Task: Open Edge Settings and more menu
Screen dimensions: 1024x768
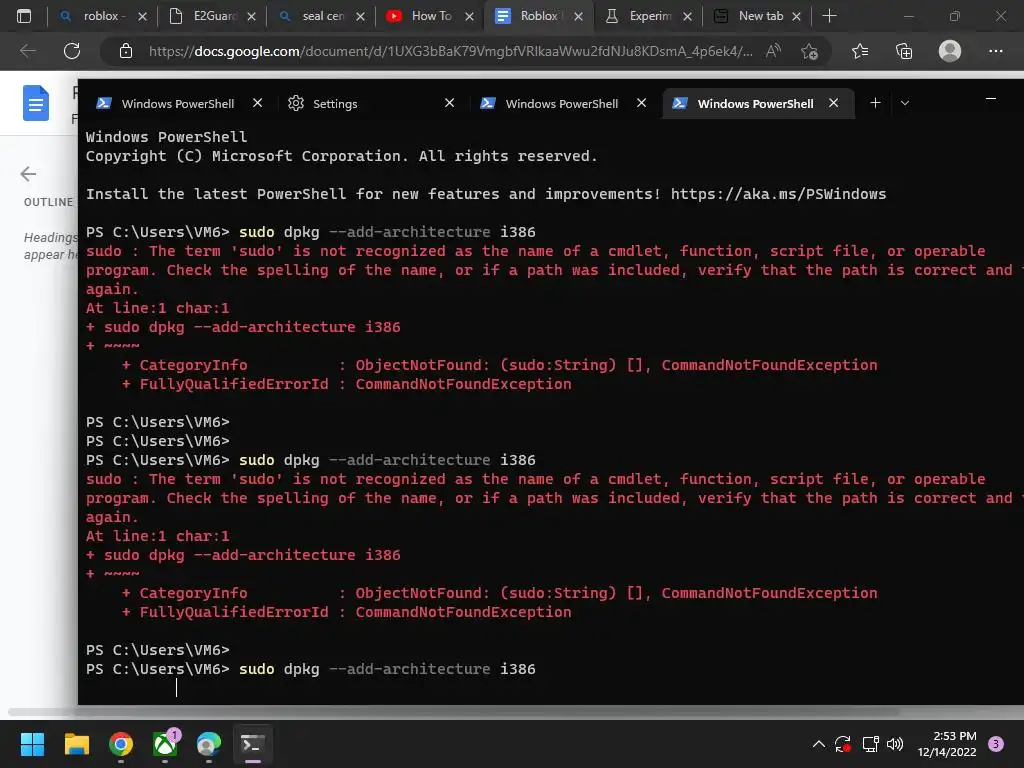Action: 995,51
